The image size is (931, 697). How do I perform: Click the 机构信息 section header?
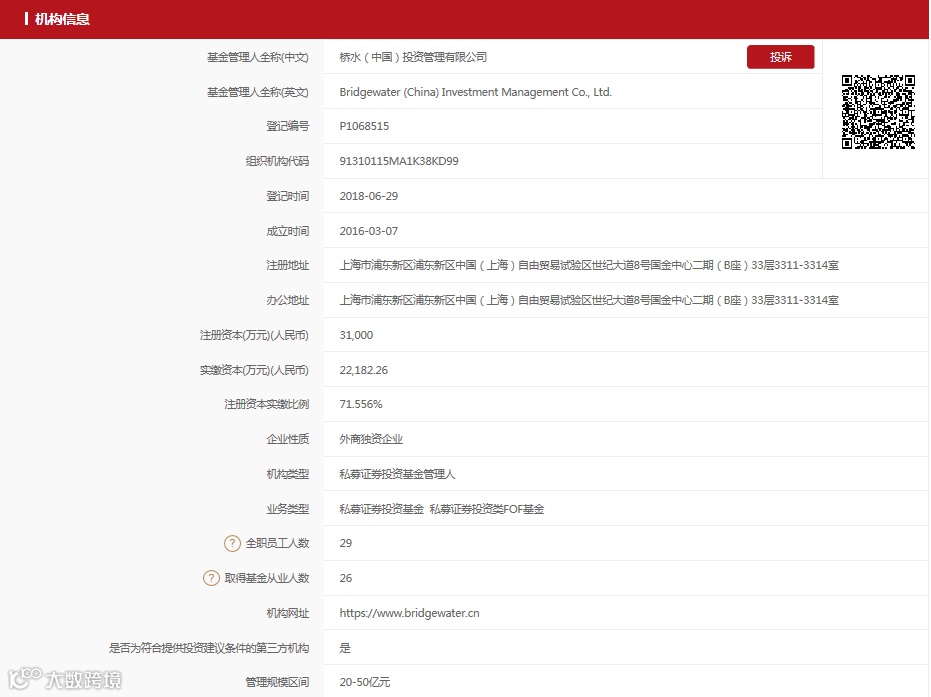point(62,19)
